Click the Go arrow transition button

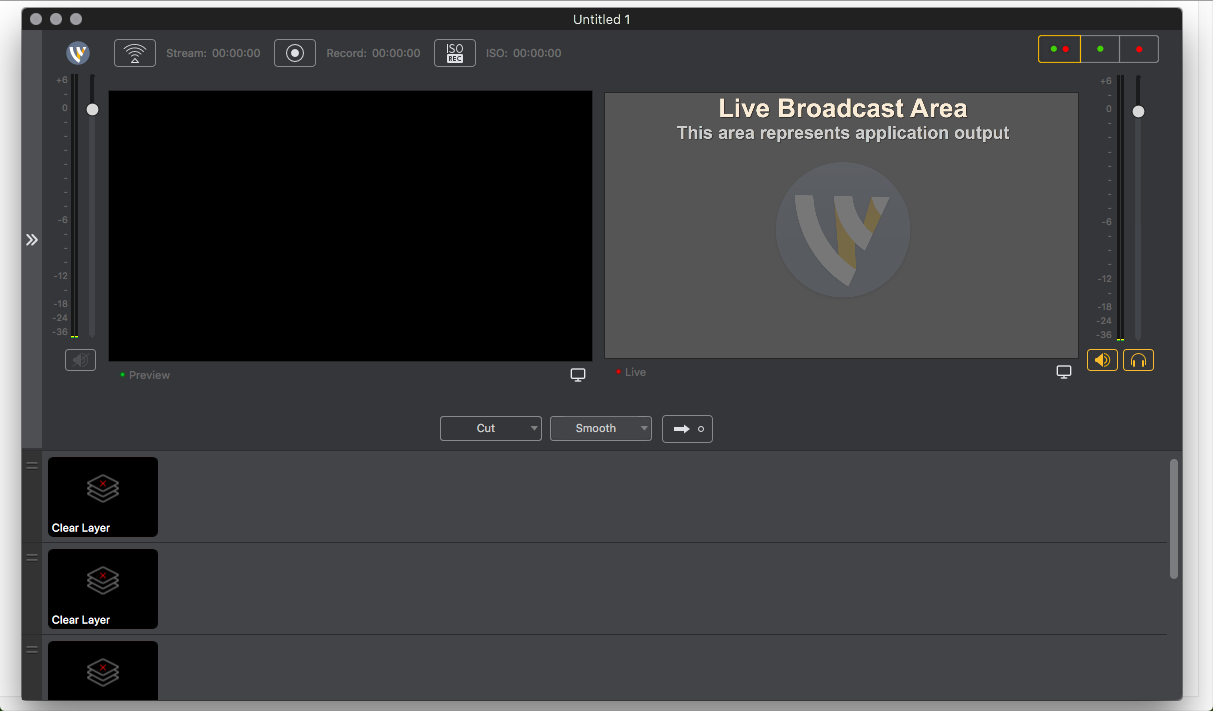point(687,429)
